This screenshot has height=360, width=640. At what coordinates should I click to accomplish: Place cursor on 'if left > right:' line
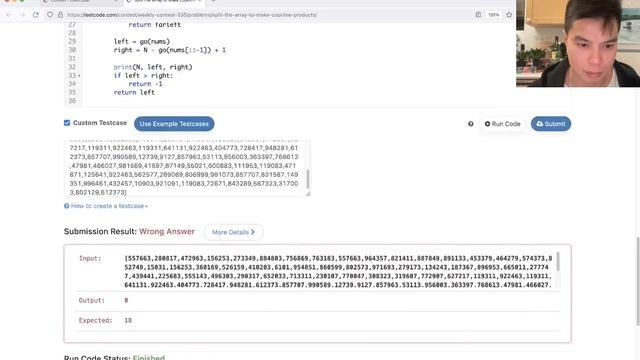tap(143, 76)
